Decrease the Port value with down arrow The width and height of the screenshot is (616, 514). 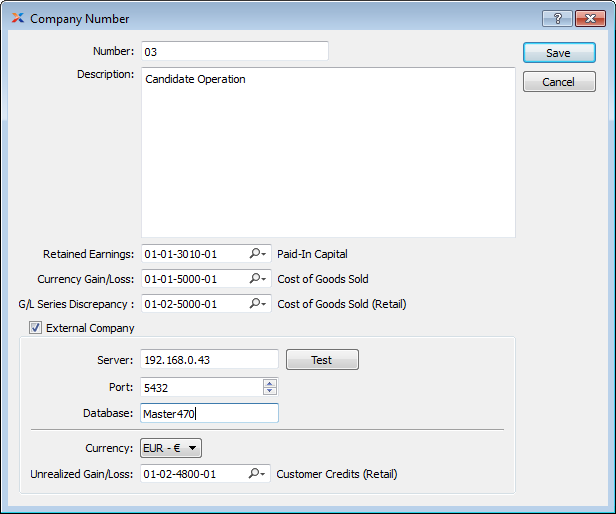[x=270, y=391]
